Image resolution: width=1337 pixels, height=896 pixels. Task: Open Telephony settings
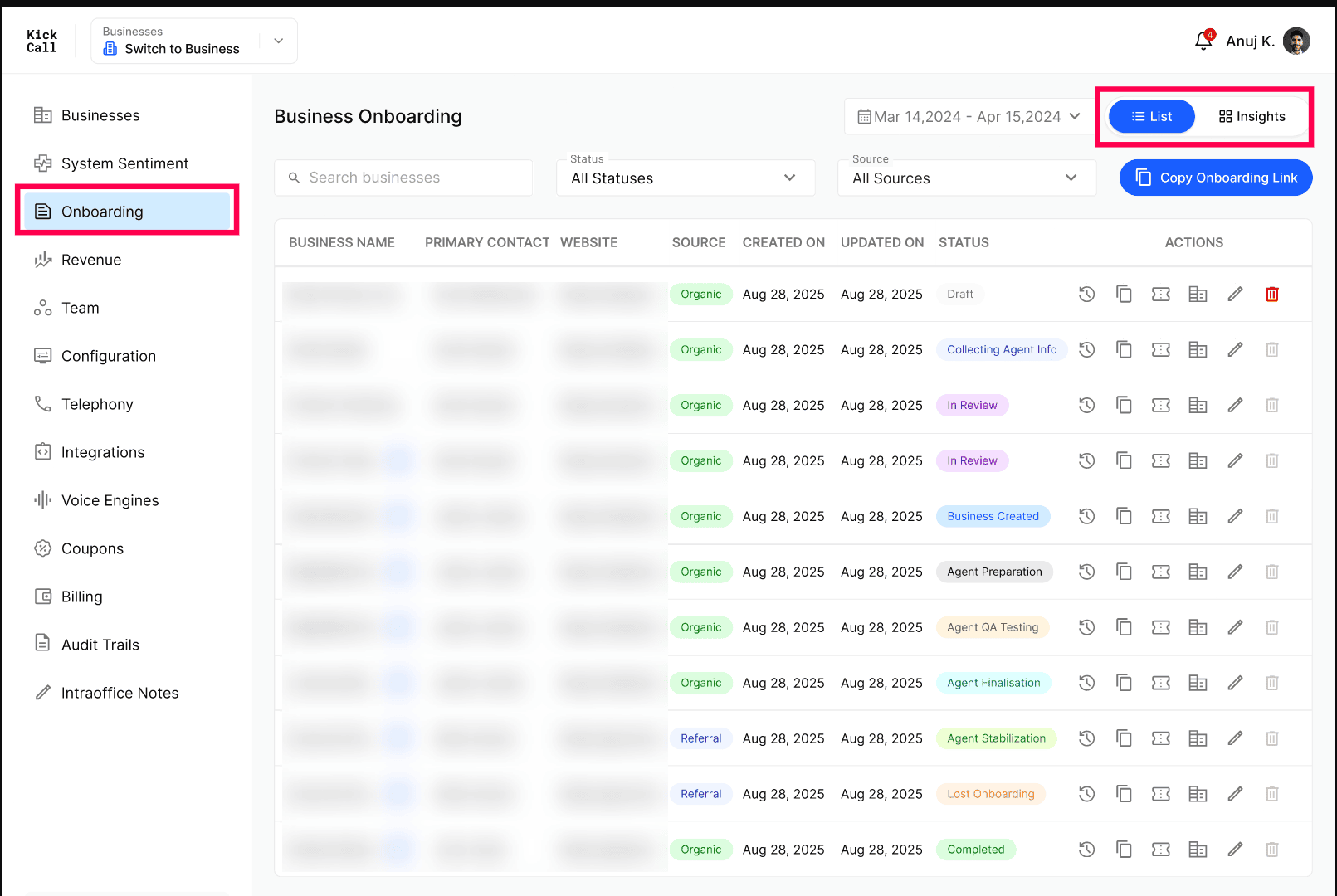pyautogui.click(x=126, y=404)
